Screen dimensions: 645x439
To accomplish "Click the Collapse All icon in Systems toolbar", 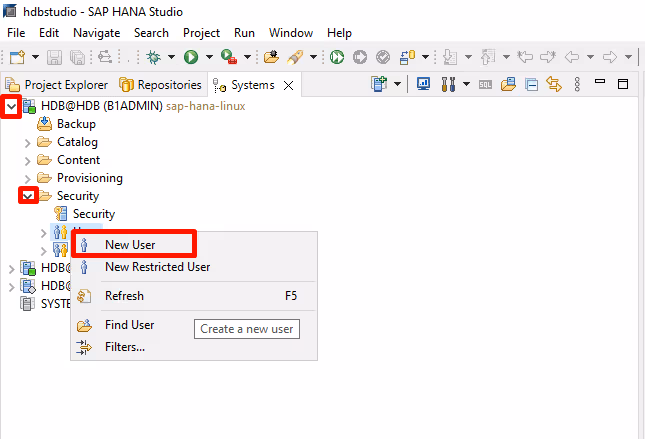I will tap(531, 85).
